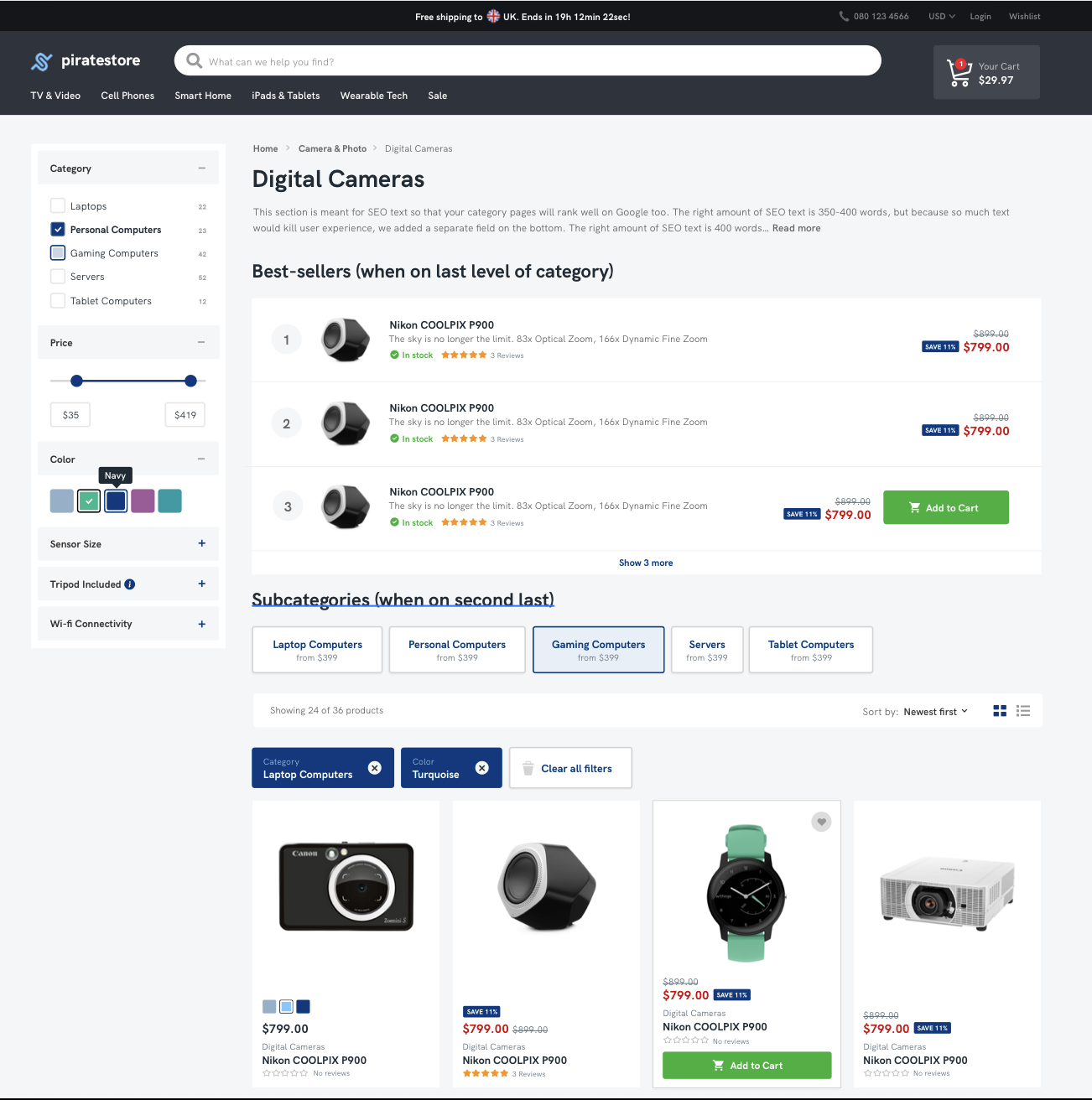Click star rating of first best-seller
The image size is (1092, 1100).
[464, 355]
